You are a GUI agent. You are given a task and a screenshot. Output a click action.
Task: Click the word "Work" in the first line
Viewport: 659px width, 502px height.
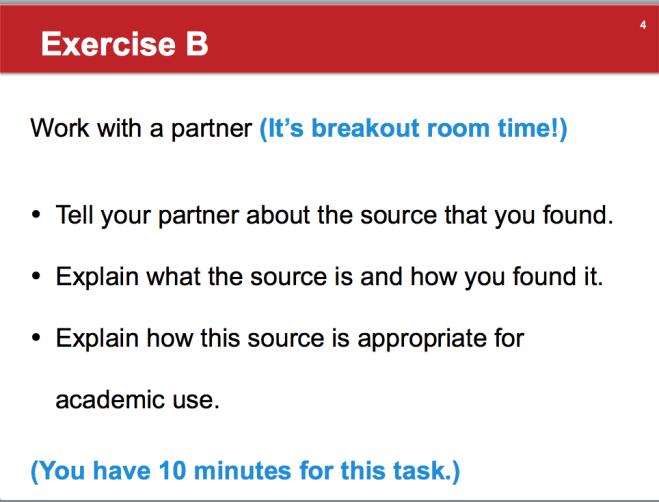click(57, 130)
